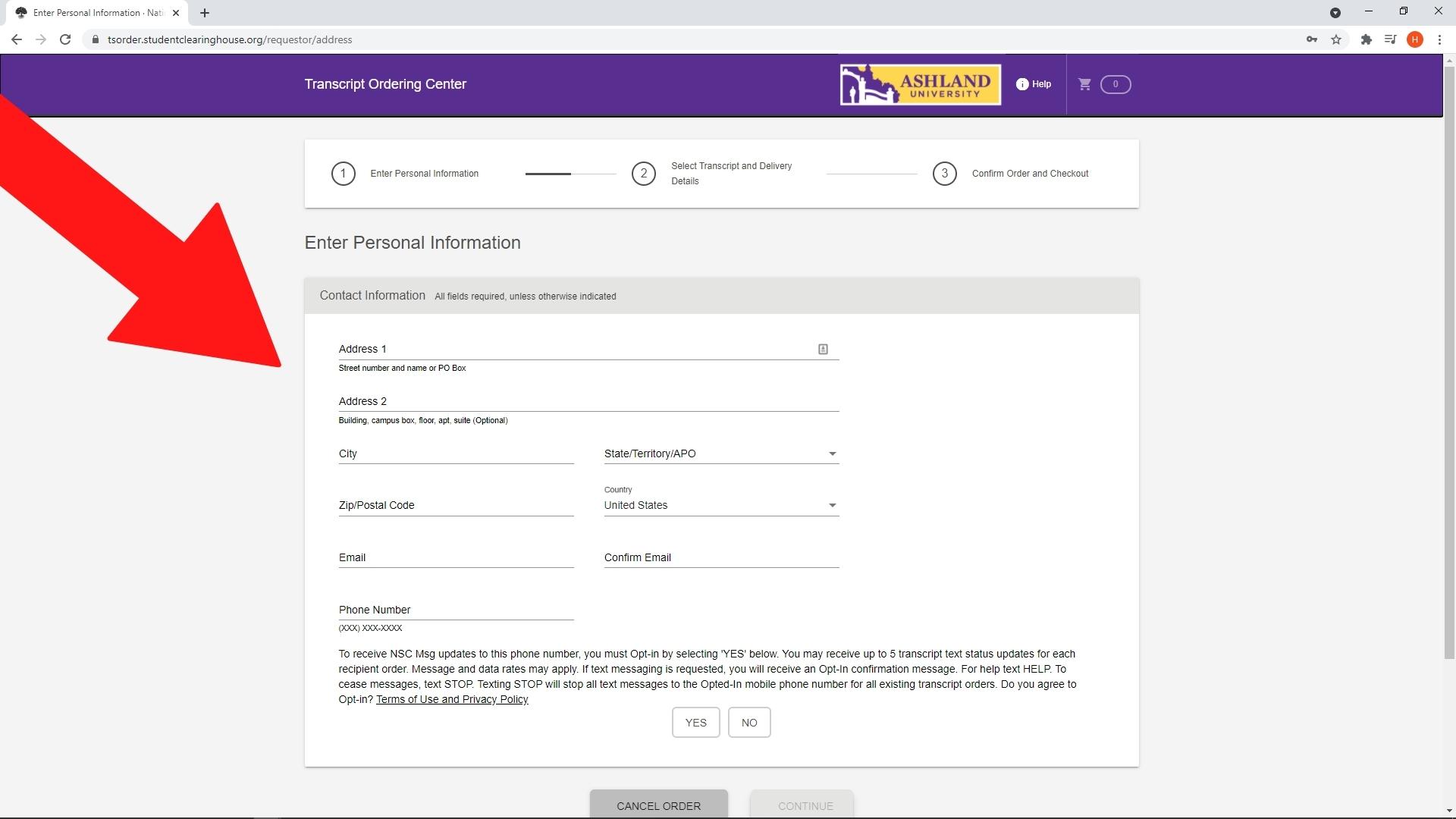Open the Chrome three-dot menu
Image resolution: width=1456 pixels, height=819 pixels.
pos(1439,39)
